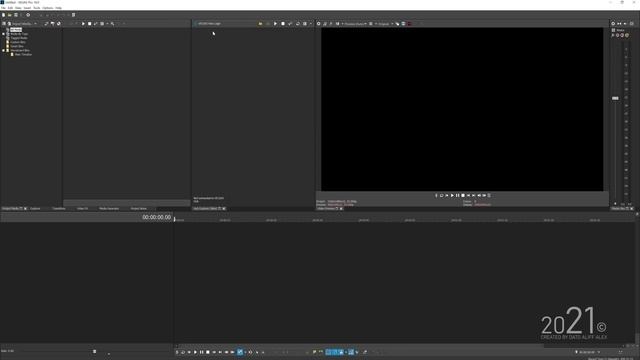
Task: Click Go to End in timeline transport
Action: pyautogui.click(x=220, y=352)
